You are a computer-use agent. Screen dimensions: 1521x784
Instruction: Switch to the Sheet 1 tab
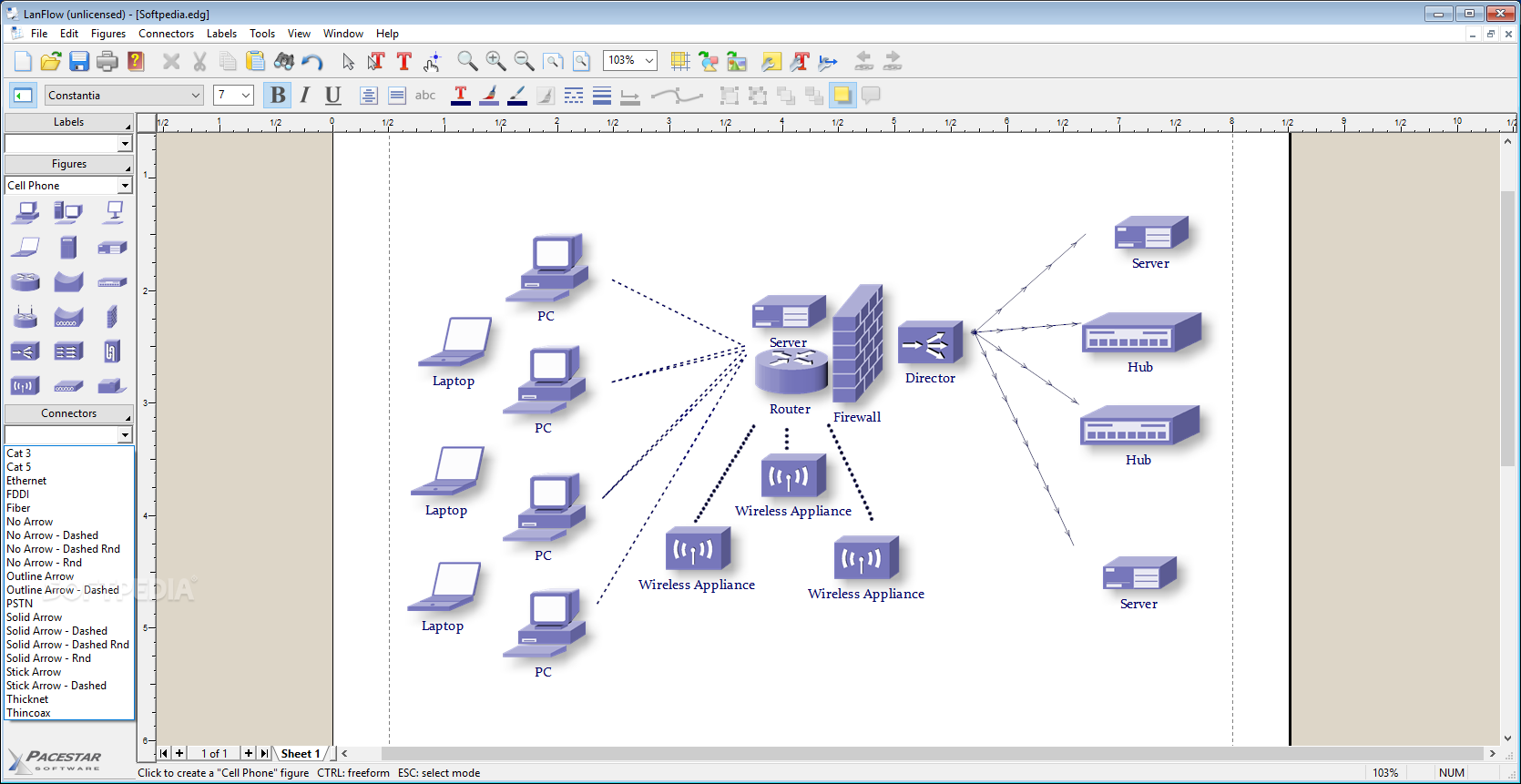tap(301, 753)
